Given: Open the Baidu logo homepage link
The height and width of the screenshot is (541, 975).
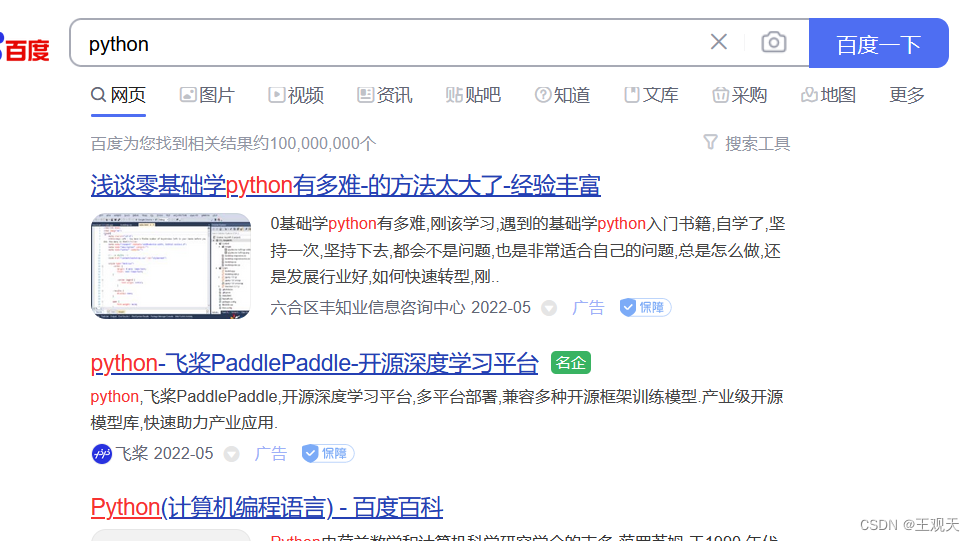Looking at the screenshot, I should click(25, 49).
